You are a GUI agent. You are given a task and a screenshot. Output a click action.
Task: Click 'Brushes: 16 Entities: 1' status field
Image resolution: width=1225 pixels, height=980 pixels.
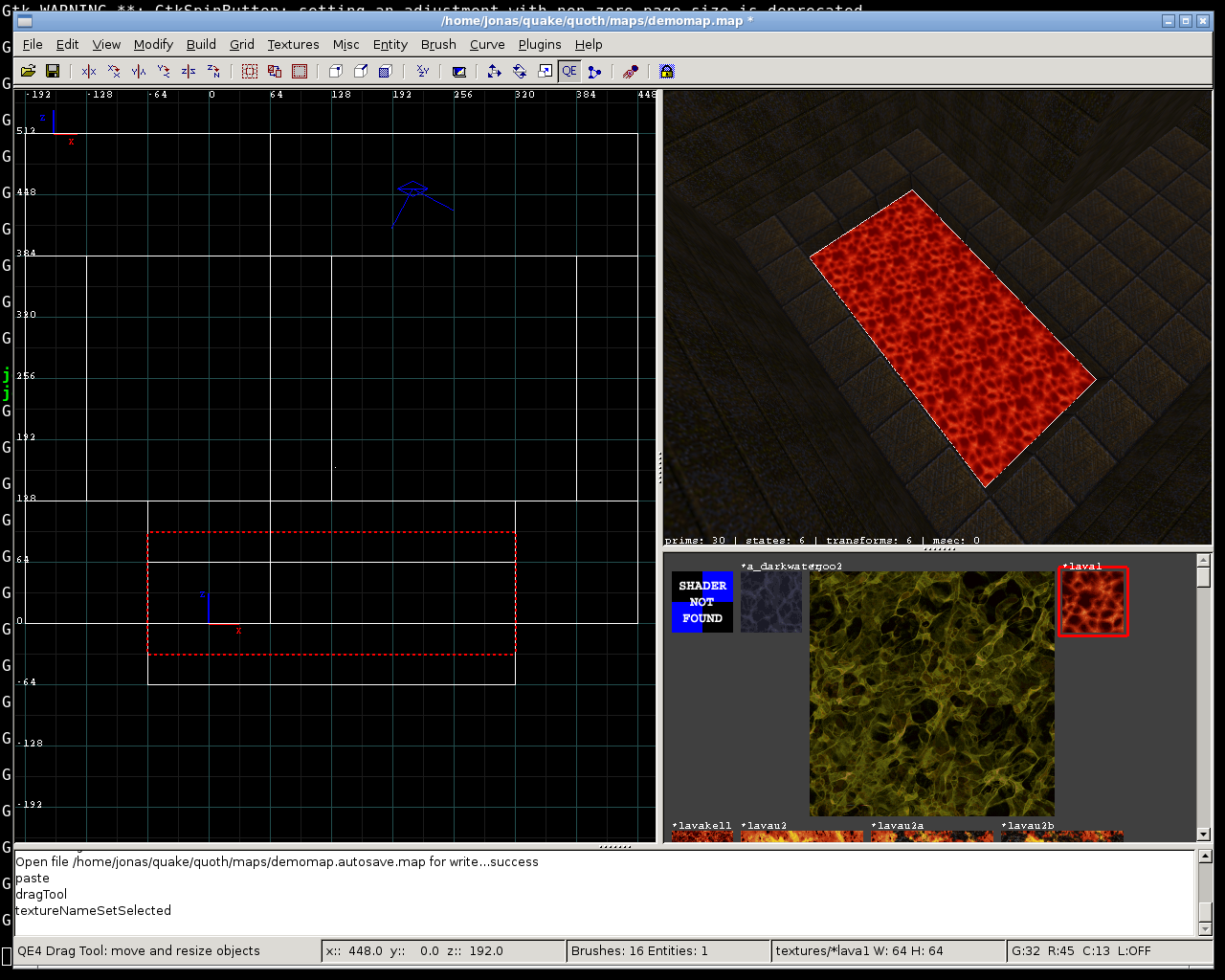[669, 950]
